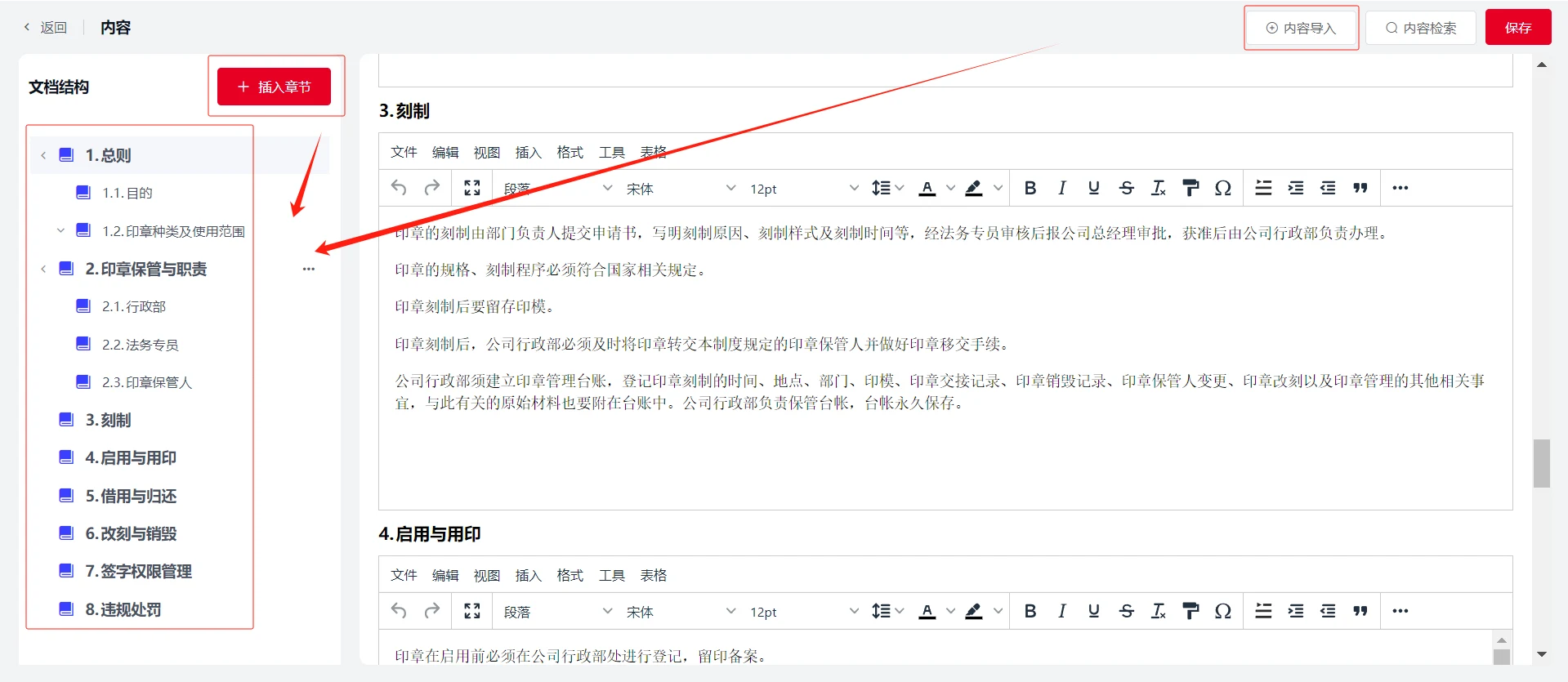This screenshot has height=682, width=1568.
Task: Open the 工具 menu in 4.启用与用印 editor
Action: (x=612, y=575)
